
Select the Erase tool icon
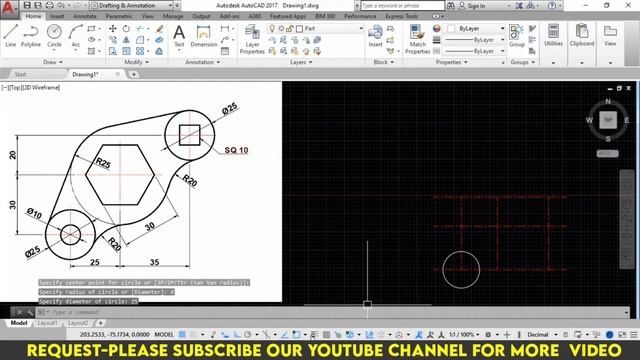[x=160, y=29]
